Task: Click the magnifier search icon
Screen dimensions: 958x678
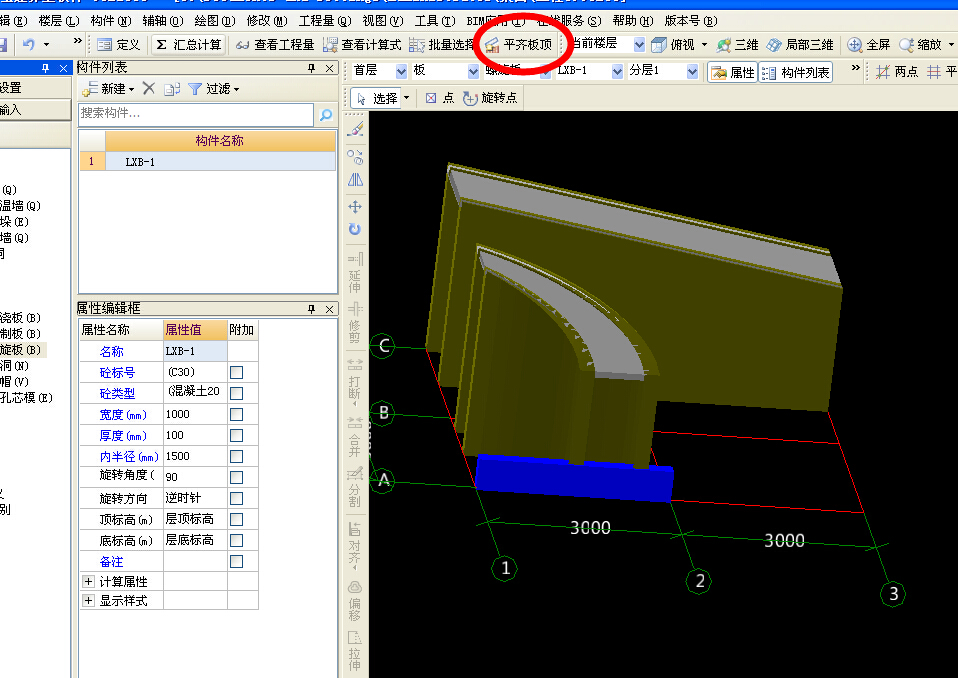Action: coord(326,114)
